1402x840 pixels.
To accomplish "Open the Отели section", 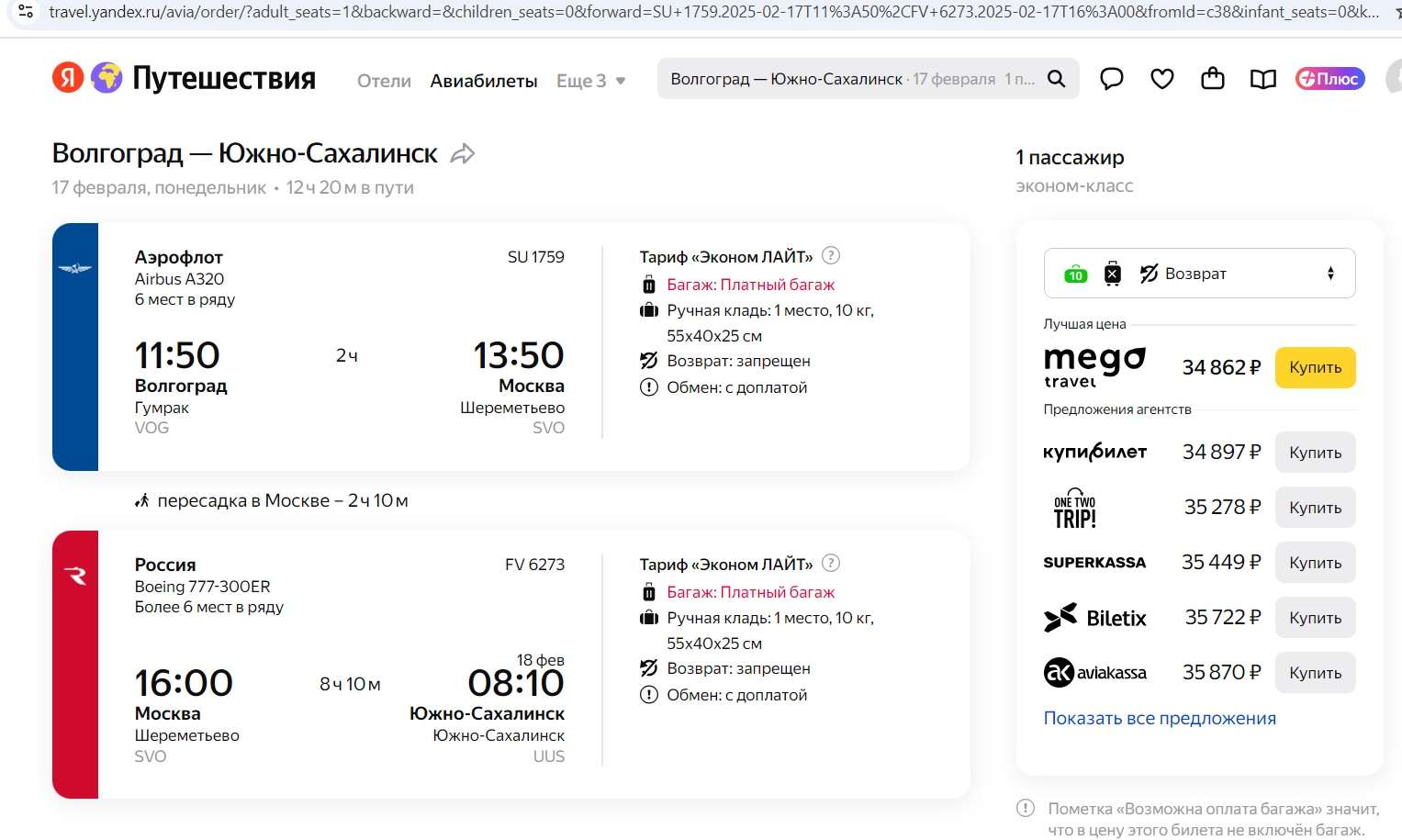I will coord(384,81).
